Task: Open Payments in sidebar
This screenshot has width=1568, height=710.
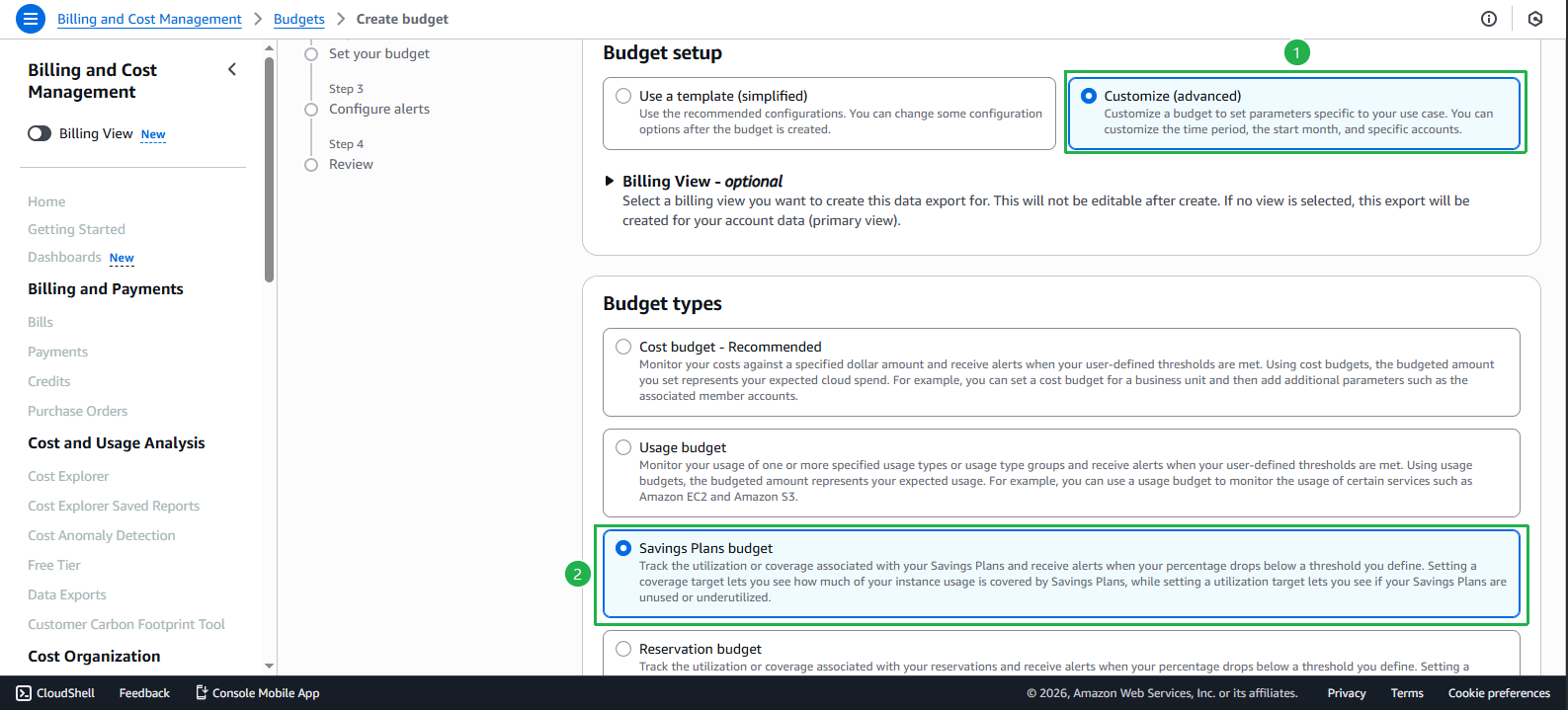Action: (x=57, y=352)
